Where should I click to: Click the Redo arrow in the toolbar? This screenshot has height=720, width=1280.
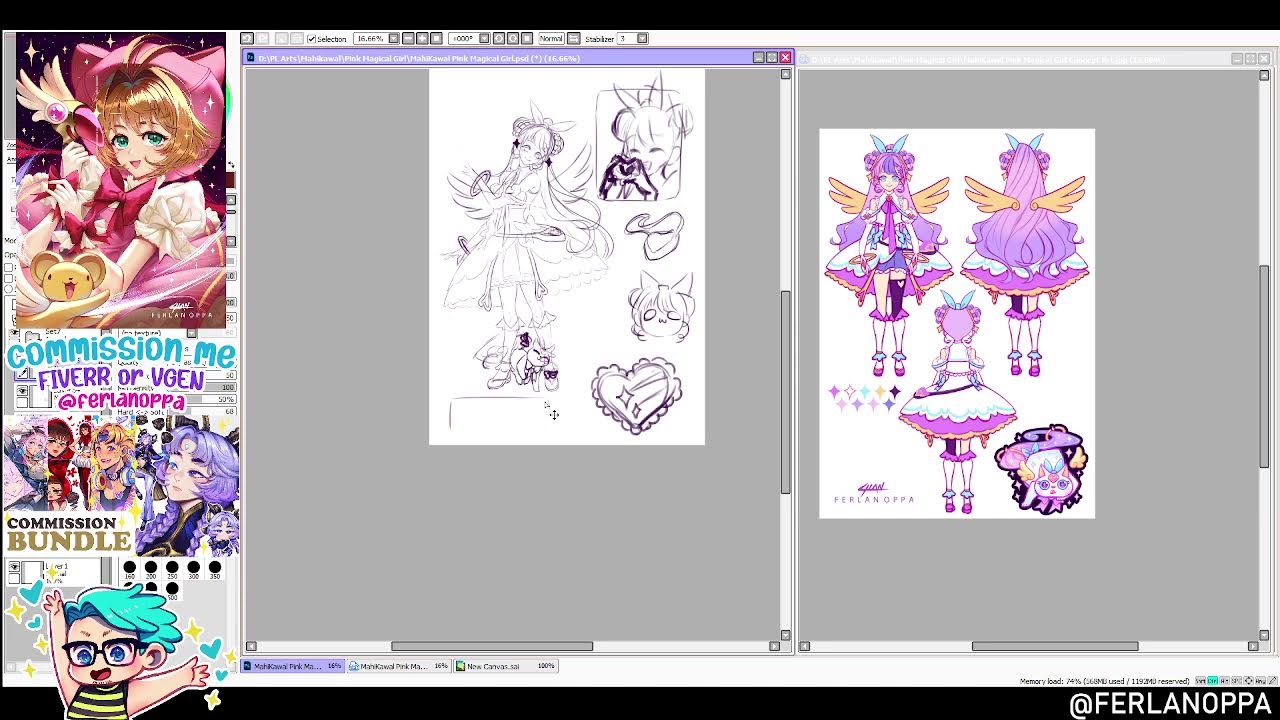263,39
